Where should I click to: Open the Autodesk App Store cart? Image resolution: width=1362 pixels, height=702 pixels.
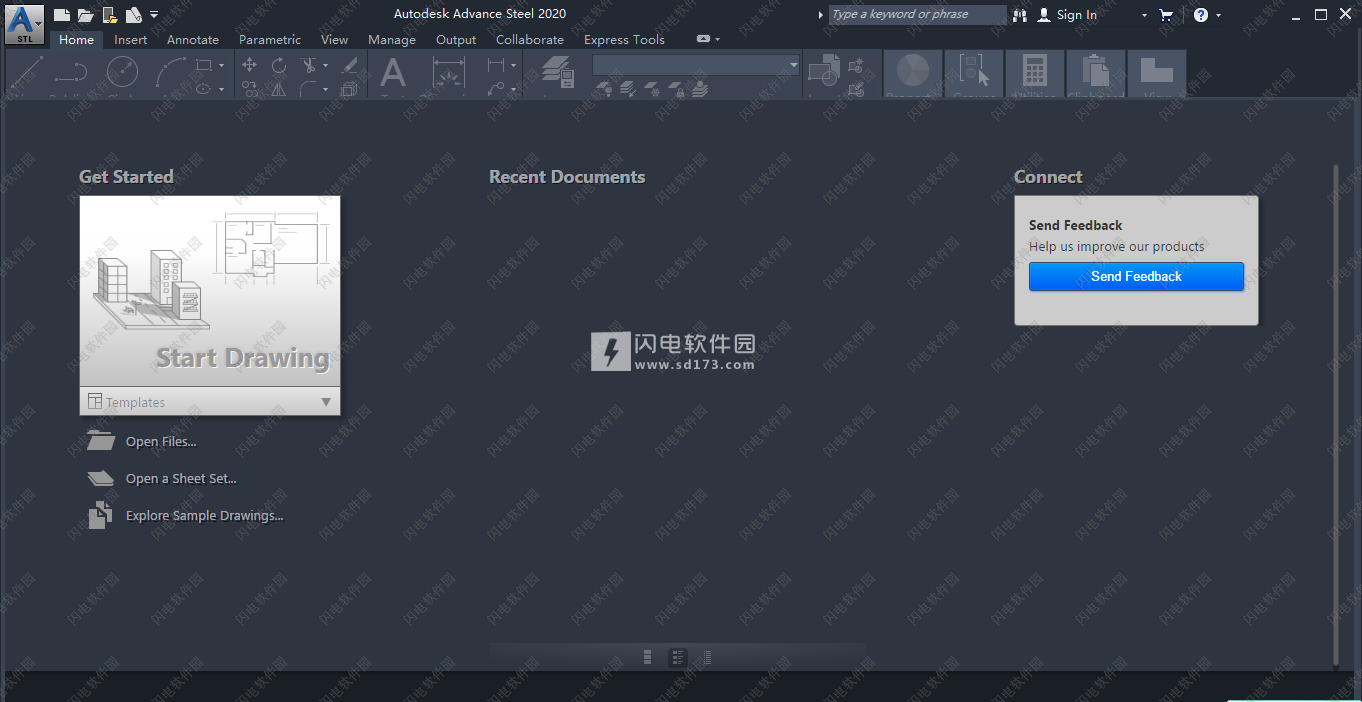coord(1166,15)
